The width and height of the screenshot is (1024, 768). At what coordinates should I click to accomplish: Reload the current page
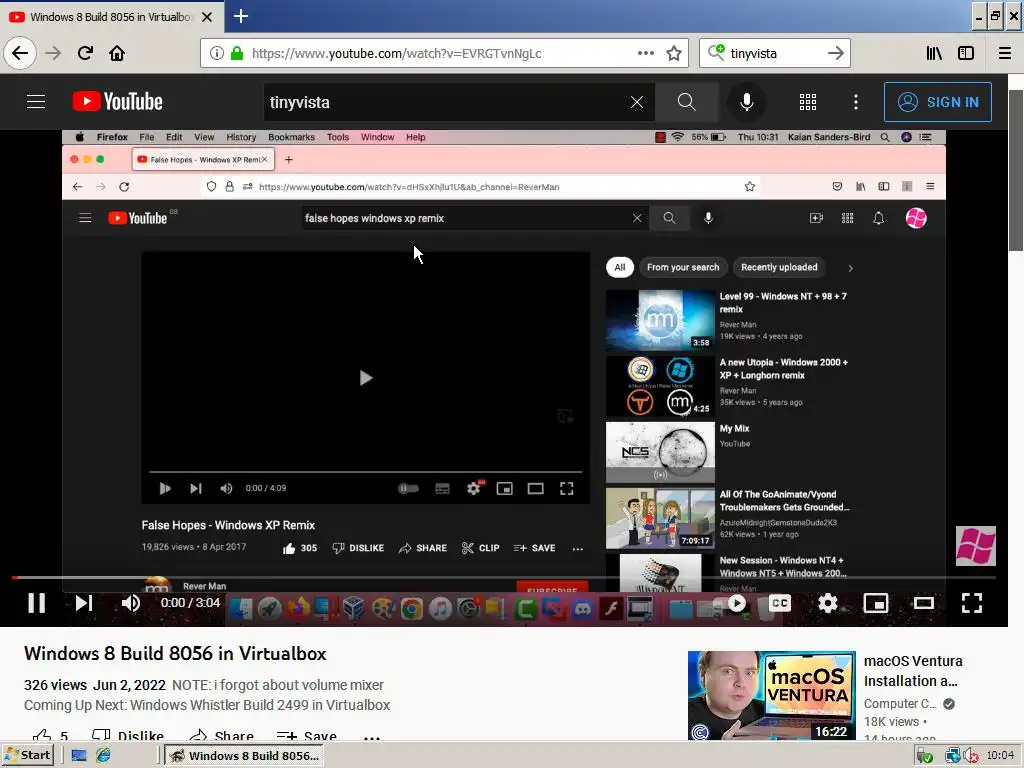[x=85, y=53]
